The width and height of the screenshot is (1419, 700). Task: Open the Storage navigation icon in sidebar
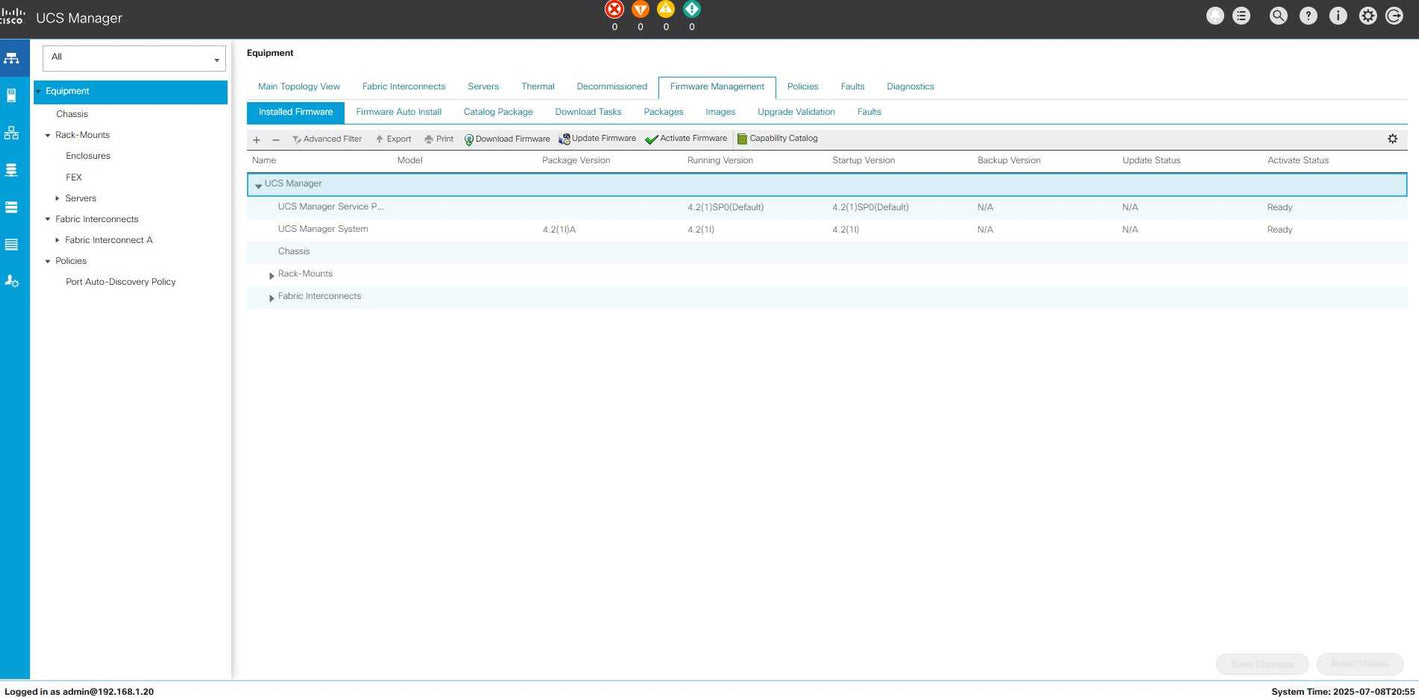(12, 244)
